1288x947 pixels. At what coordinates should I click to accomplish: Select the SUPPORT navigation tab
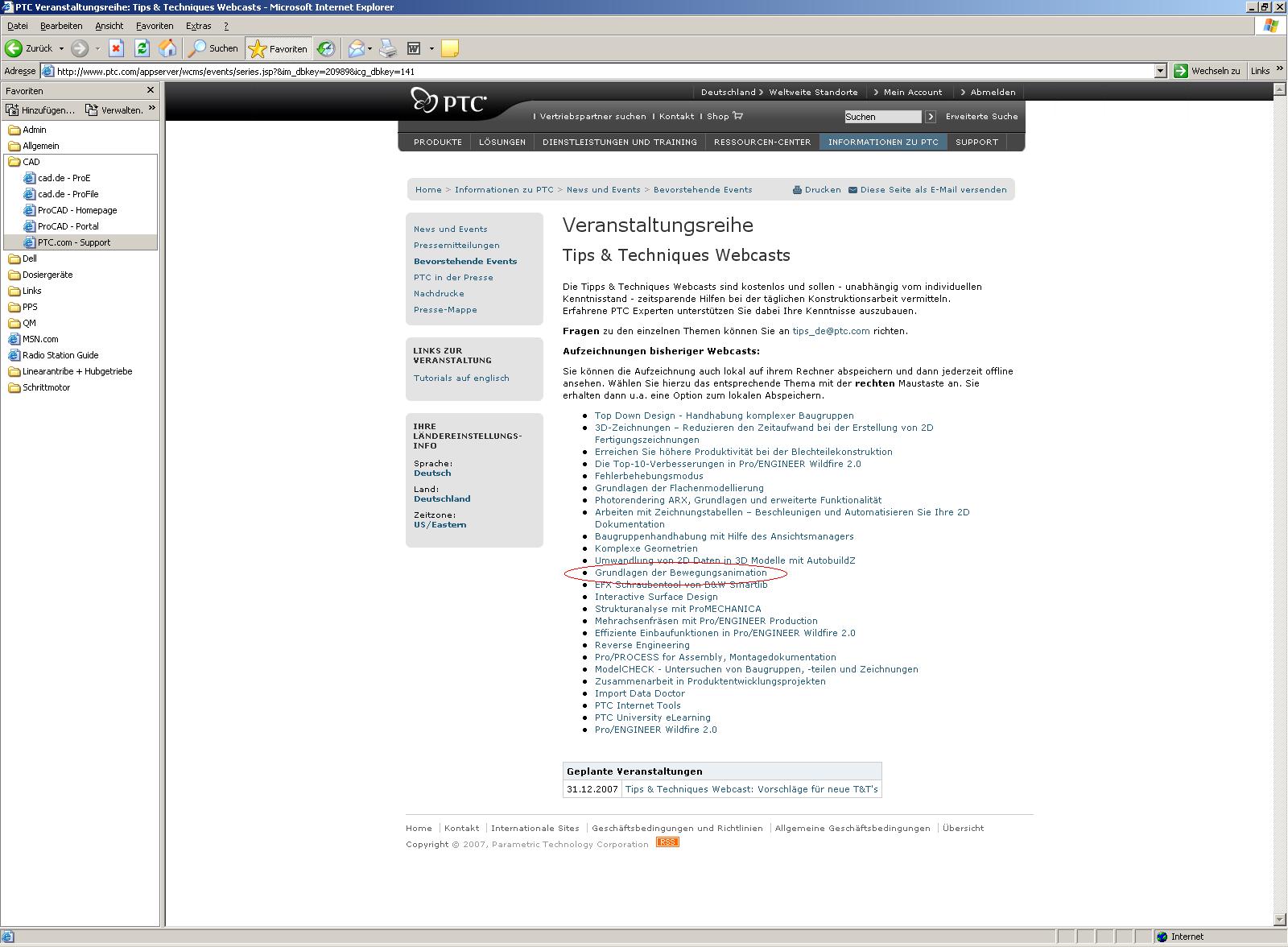976,142
